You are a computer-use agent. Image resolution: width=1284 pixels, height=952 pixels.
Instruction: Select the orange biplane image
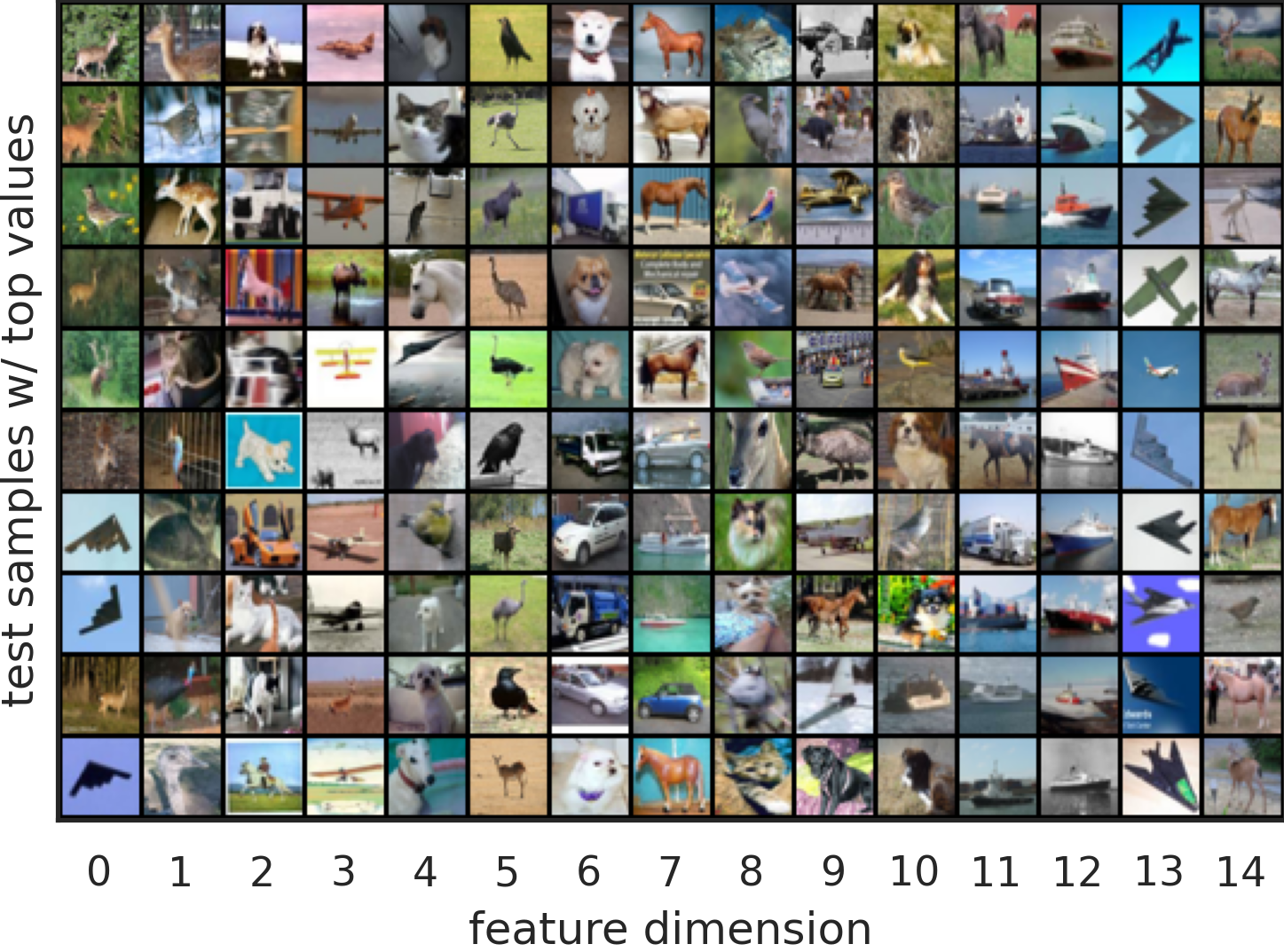(x=345, y=206)
